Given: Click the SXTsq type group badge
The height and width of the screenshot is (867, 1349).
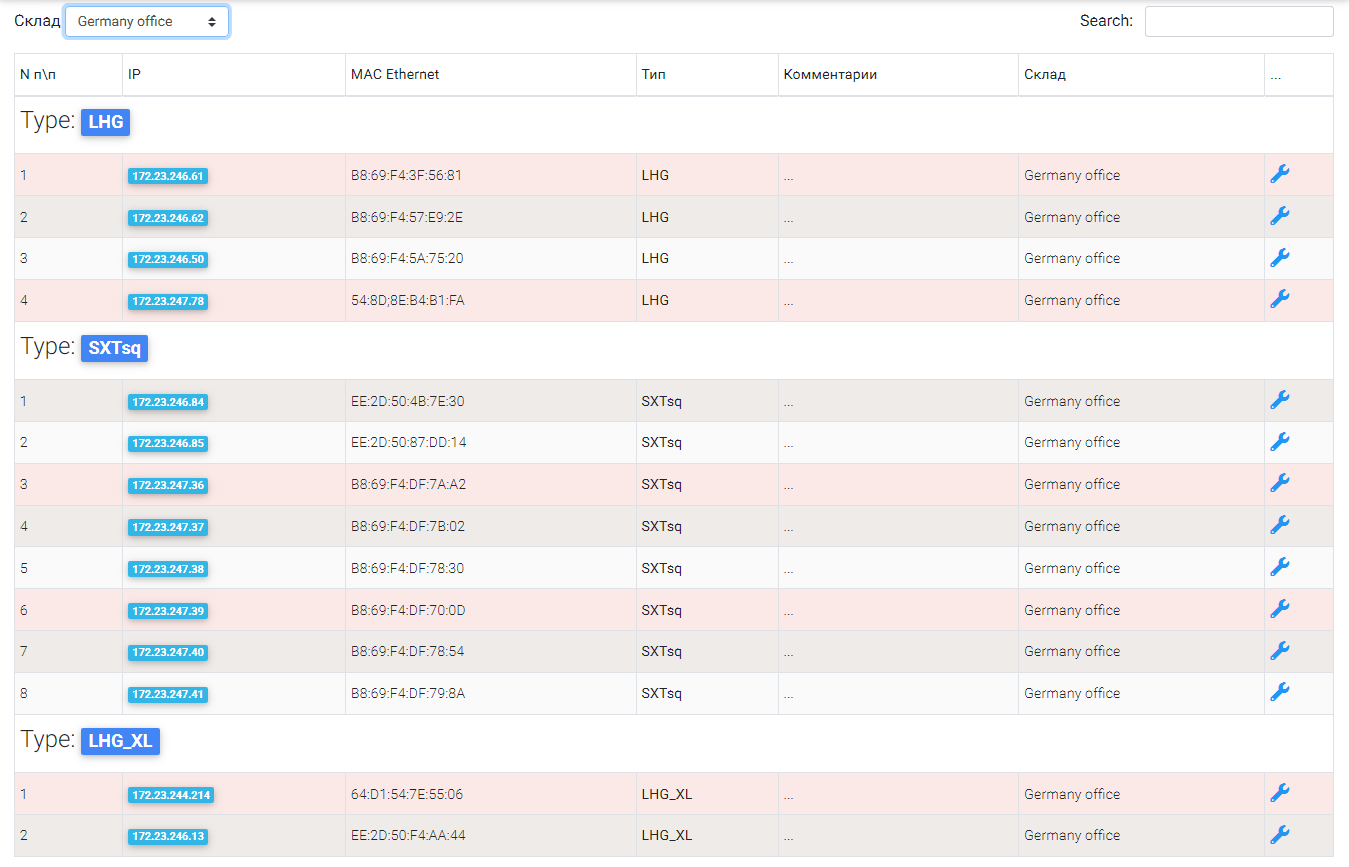Looking at the screenshot, I should (115, 348).
